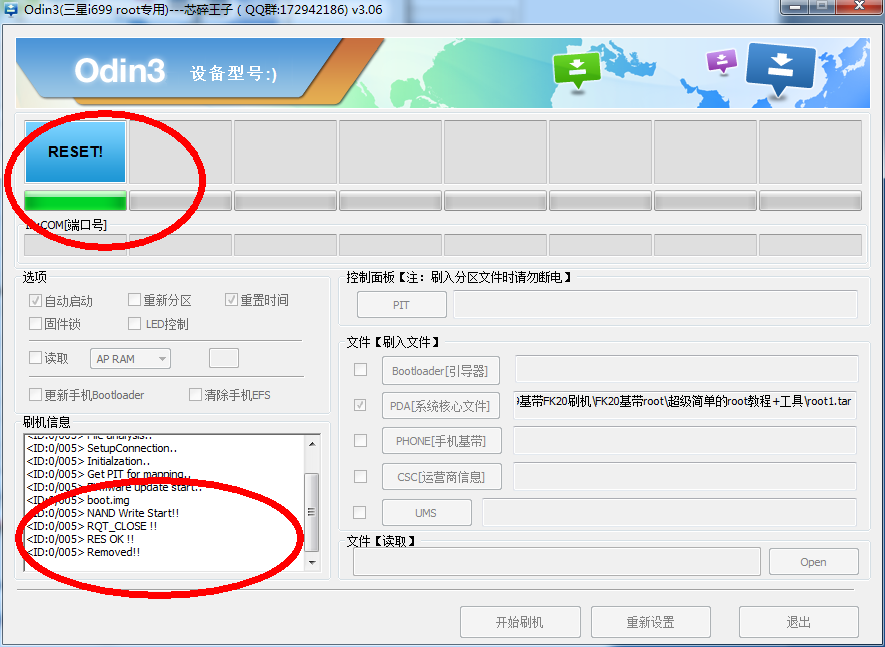885x647 pixels.
Task: Toggle the checkbox beside the PDA button
Action: 360,405
